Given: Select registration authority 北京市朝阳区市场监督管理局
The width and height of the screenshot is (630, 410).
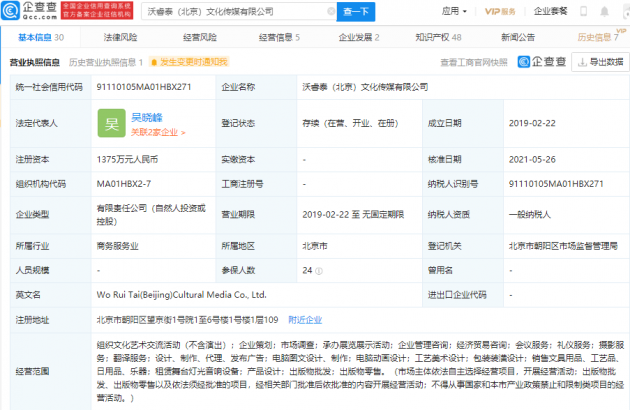Looking at the screenshot, I should 563,246.
